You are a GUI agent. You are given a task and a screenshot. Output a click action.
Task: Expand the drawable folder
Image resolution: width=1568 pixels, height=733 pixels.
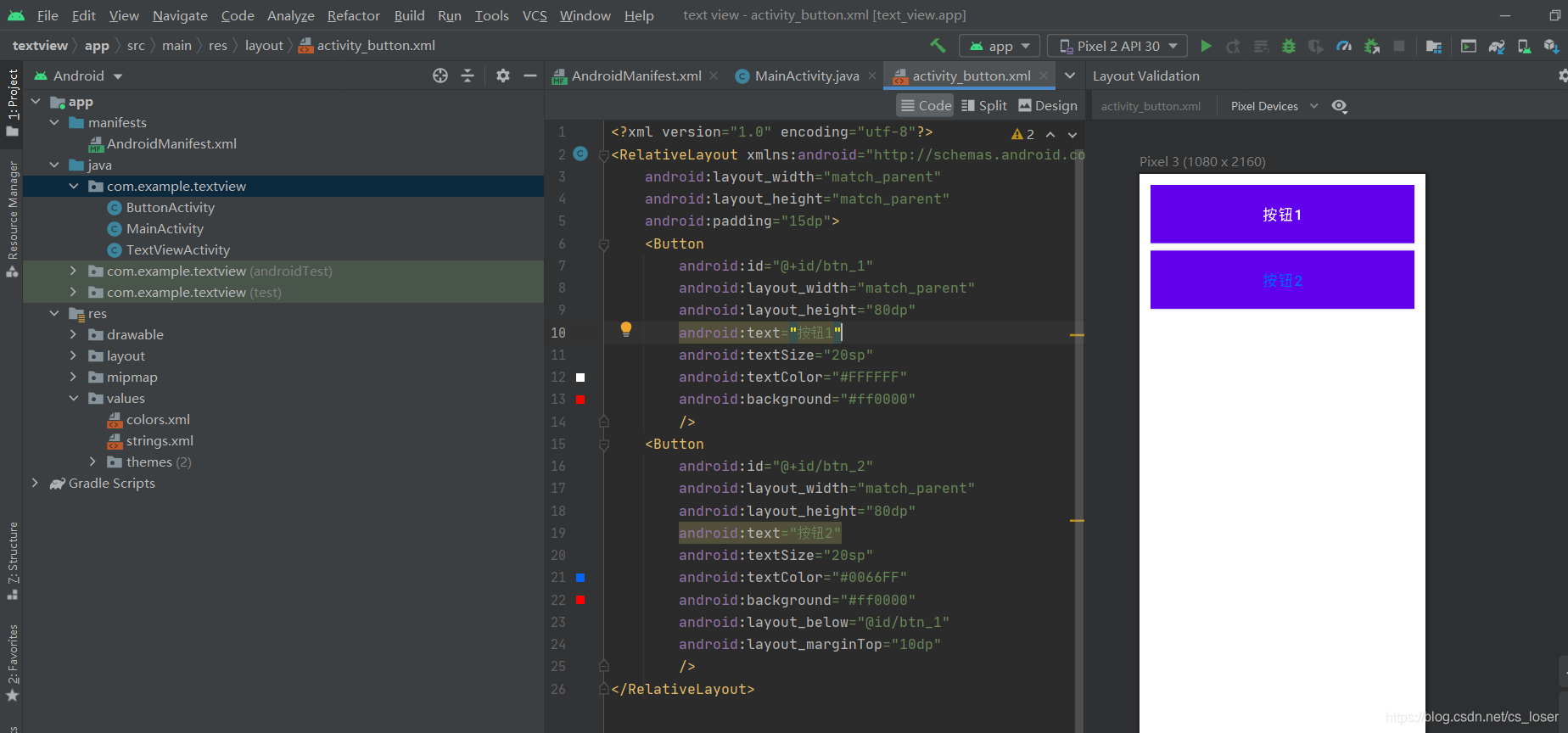coord(73,334)
